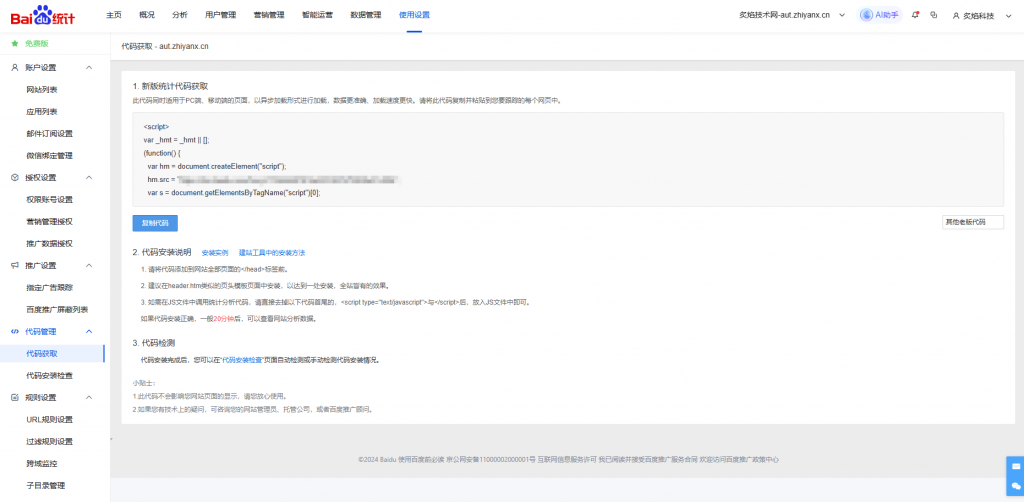Click the 复制代码 button
The image size is (1024, 502).
pos(155,223)
